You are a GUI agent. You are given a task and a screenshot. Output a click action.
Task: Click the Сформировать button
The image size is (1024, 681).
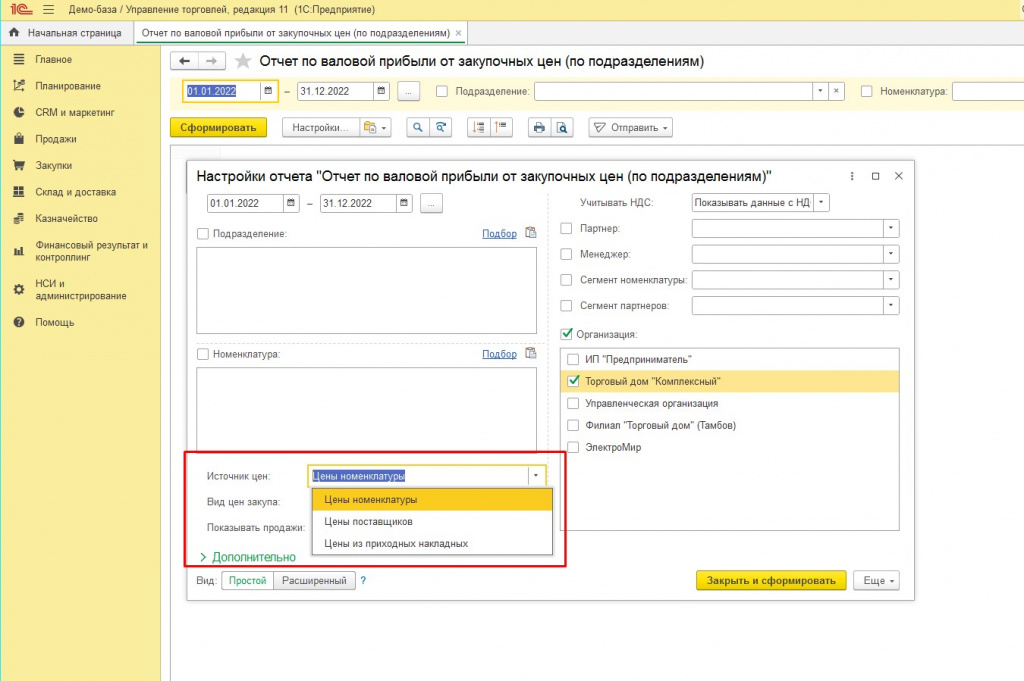218,127
